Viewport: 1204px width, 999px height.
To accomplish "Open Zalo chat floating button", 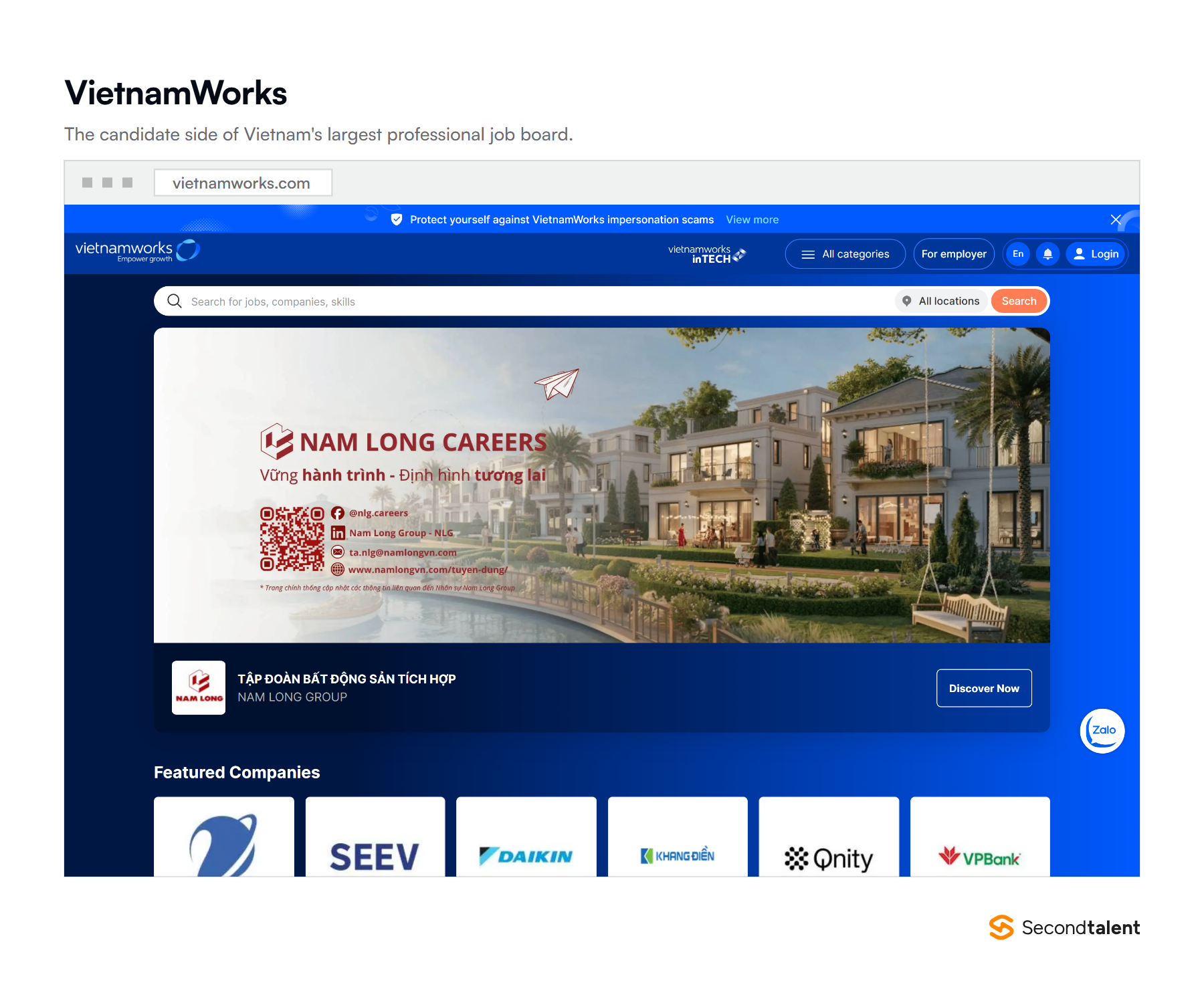I will coord(1102,731).
